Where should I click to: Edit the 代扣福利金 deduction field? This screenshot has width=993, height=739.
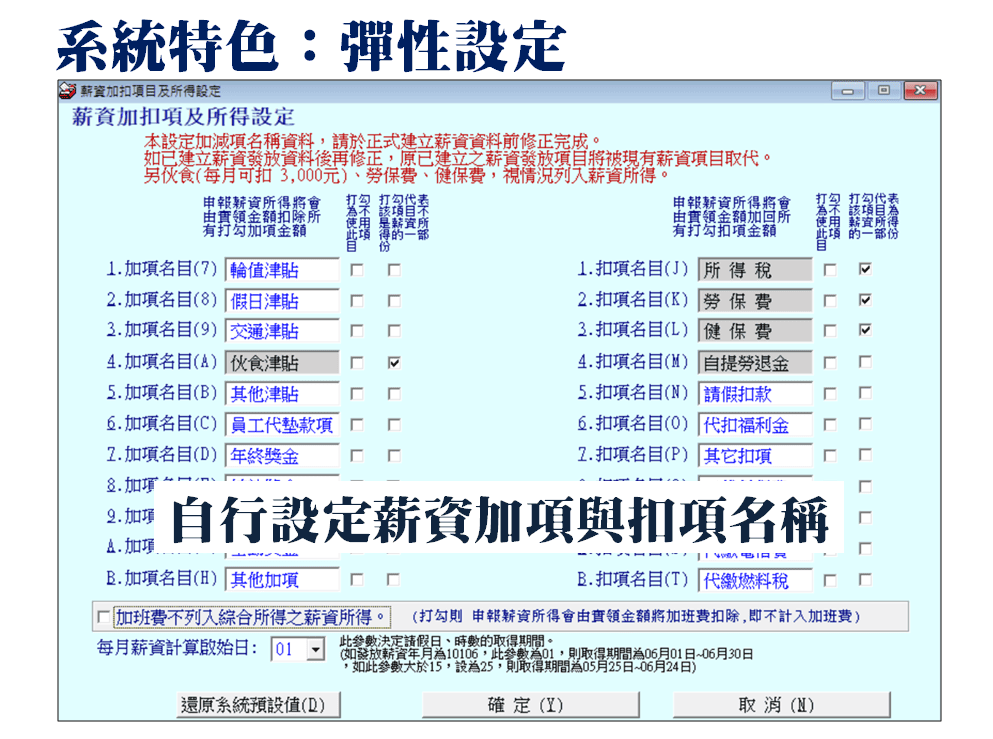click(755, 425)
